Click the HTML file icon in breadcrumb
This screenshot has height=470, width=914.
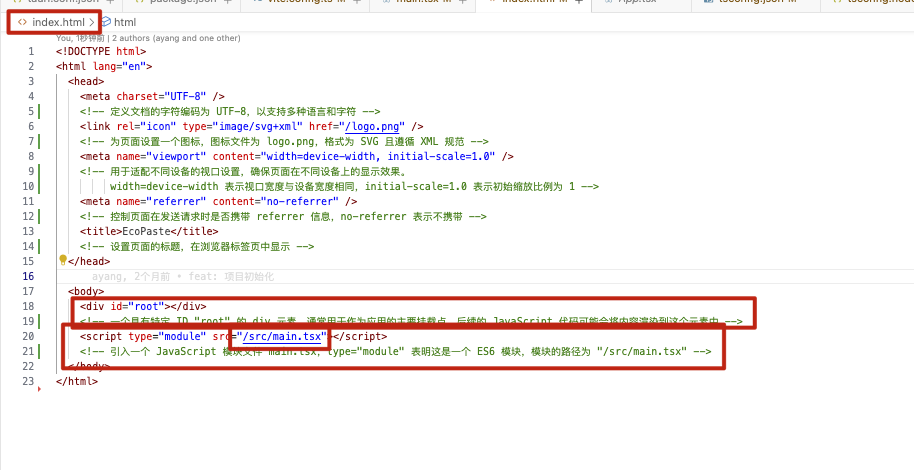(22, 22)
